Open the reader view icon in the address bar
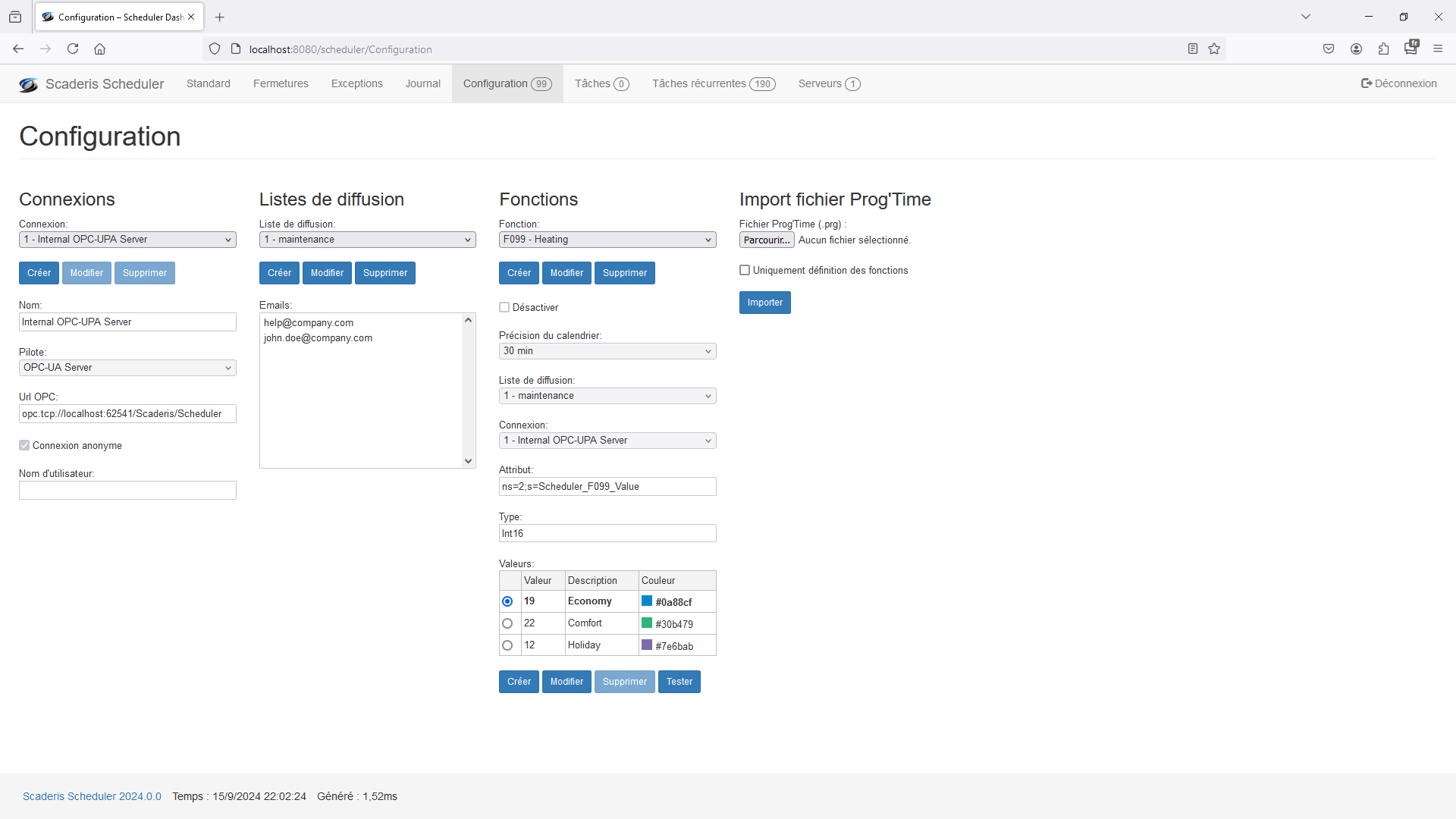This screenshot has width=1456, height=819. pos(1193,49)
